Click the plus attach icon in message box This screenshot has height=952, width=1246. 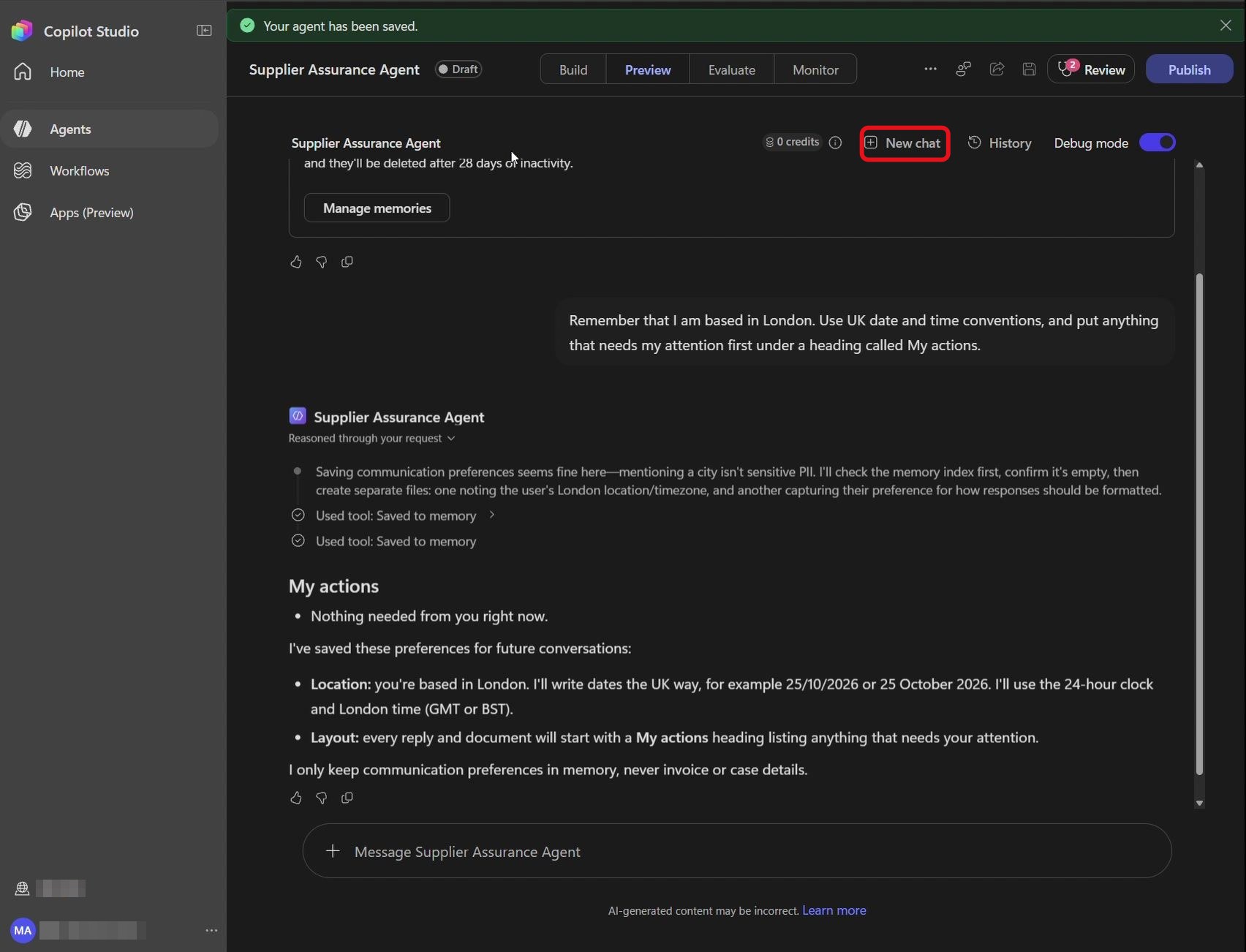coord(333,851)
